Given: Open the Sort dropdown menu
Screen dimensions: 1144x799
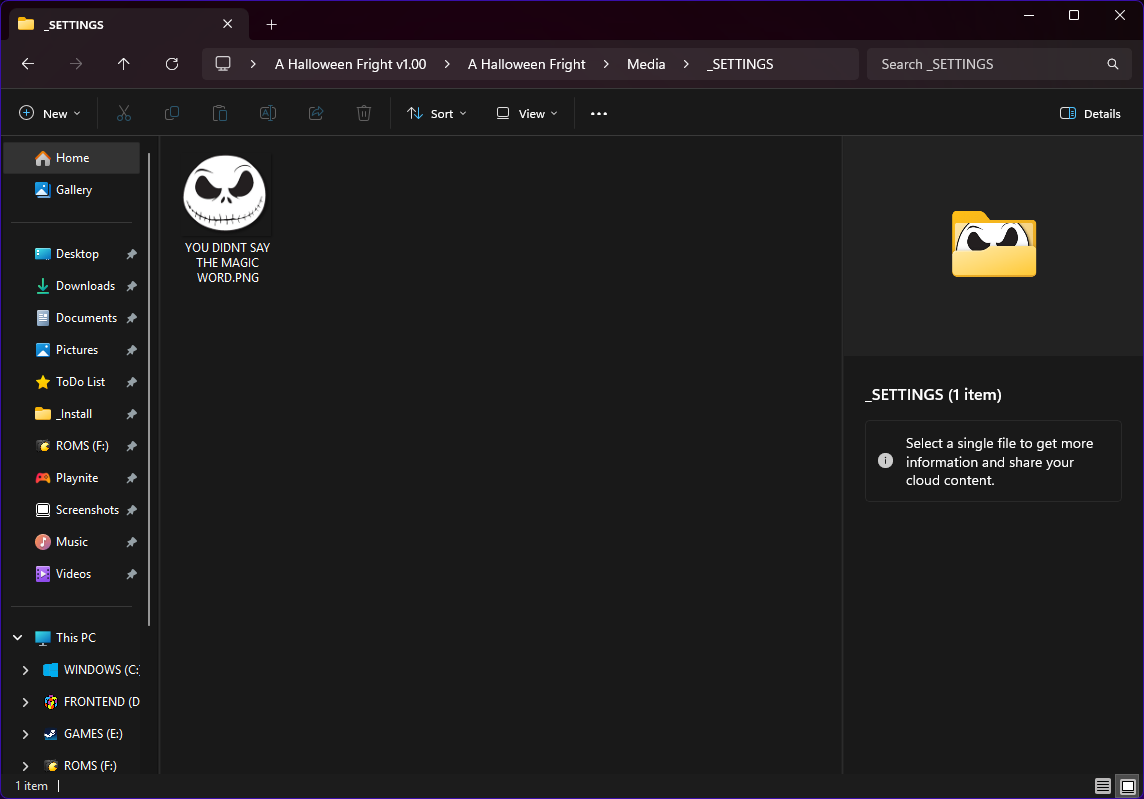Looking at the screenshot, I should click(437, 114).
